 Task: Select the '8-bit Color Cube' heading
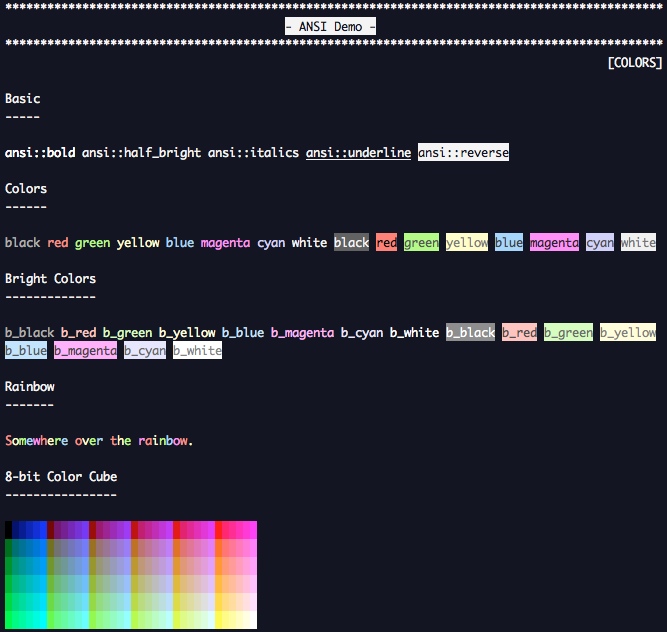pyautogui.click(x=61, y=476)
